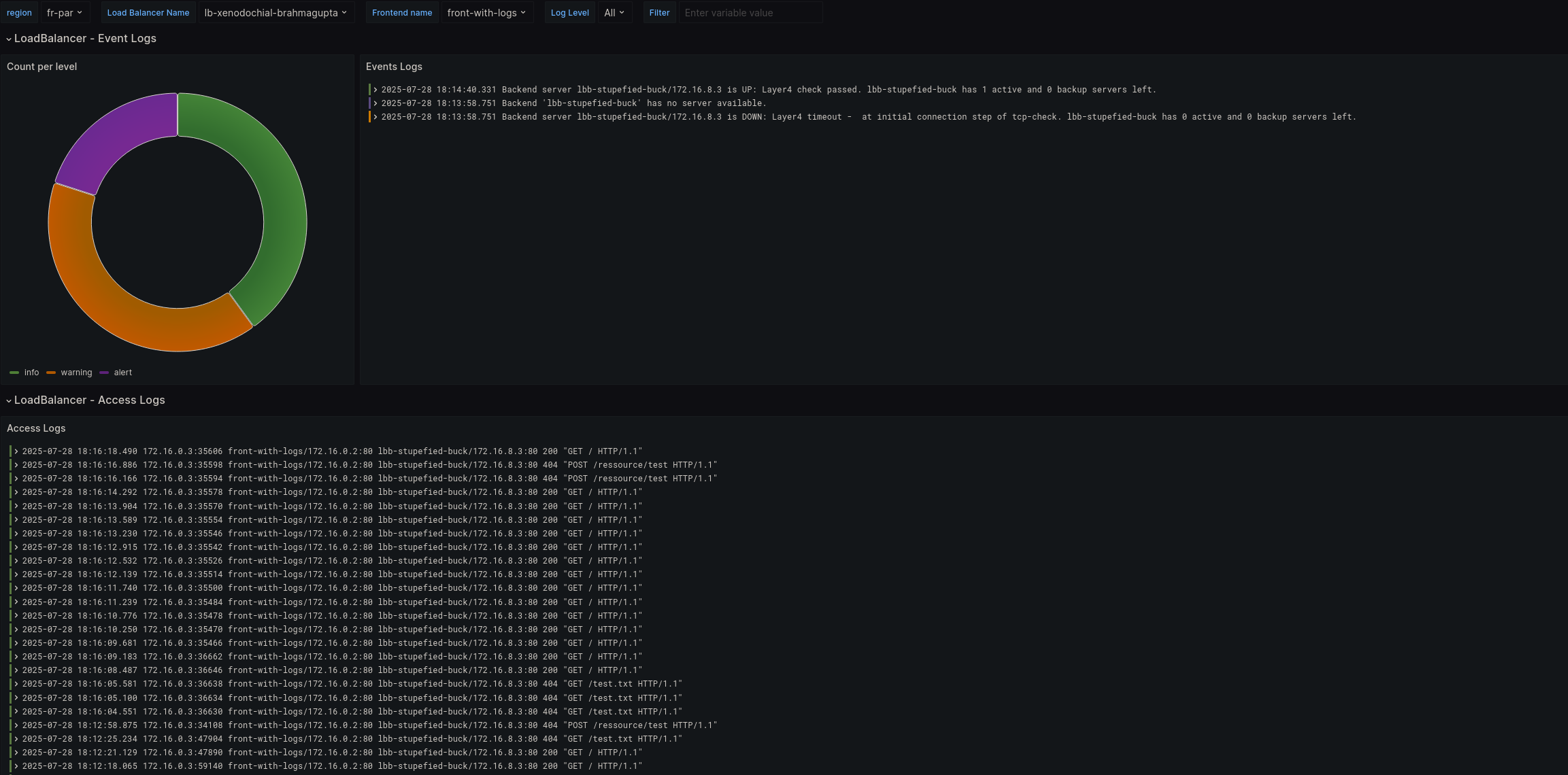The image size is (1568, 775).
Task: Open the region fr-par dropdown
Action: (x=65, y=13)
